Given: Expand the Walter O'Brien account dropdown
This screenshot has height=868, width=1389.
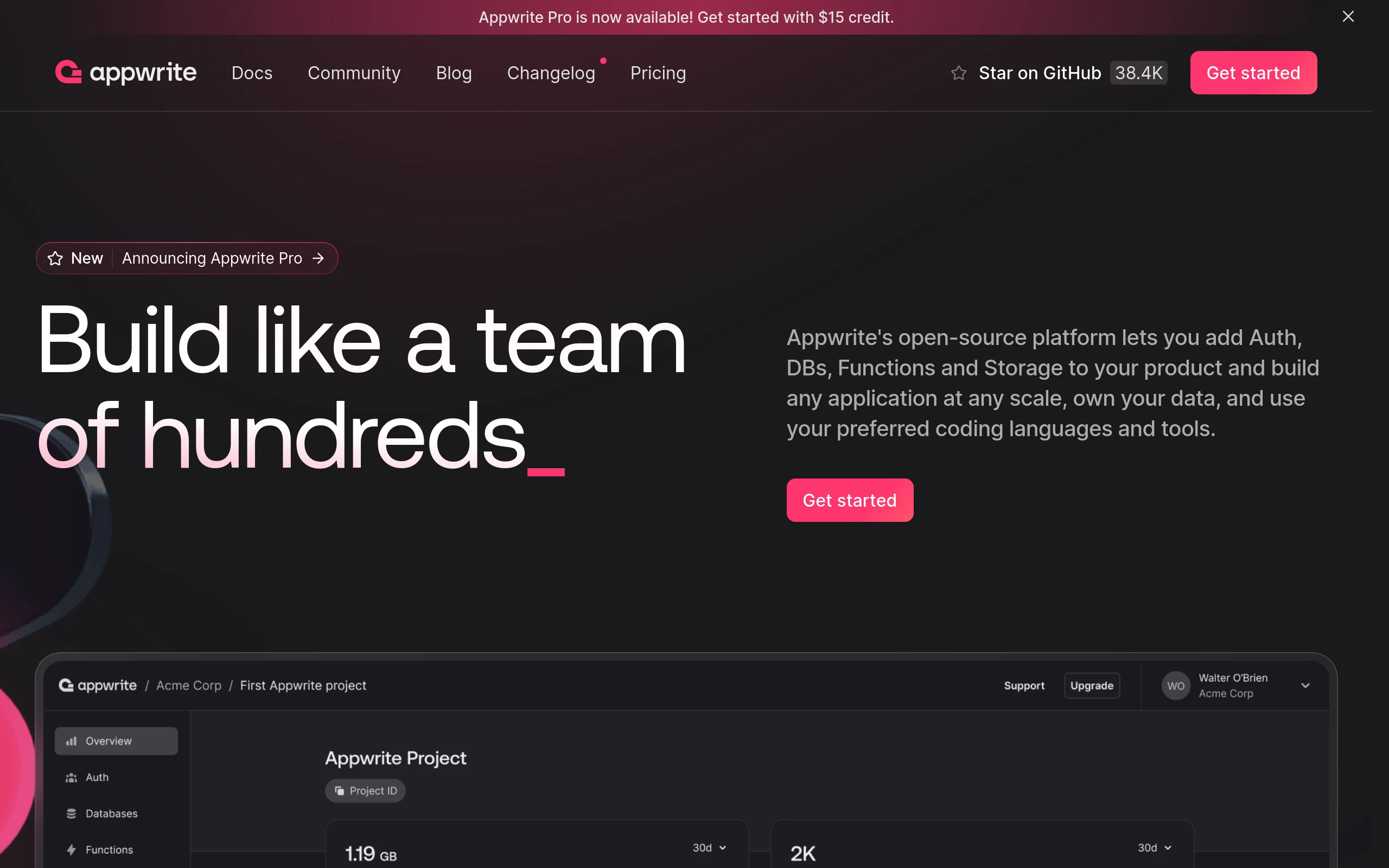Looking at the screenshot, I should (1305, 685).
